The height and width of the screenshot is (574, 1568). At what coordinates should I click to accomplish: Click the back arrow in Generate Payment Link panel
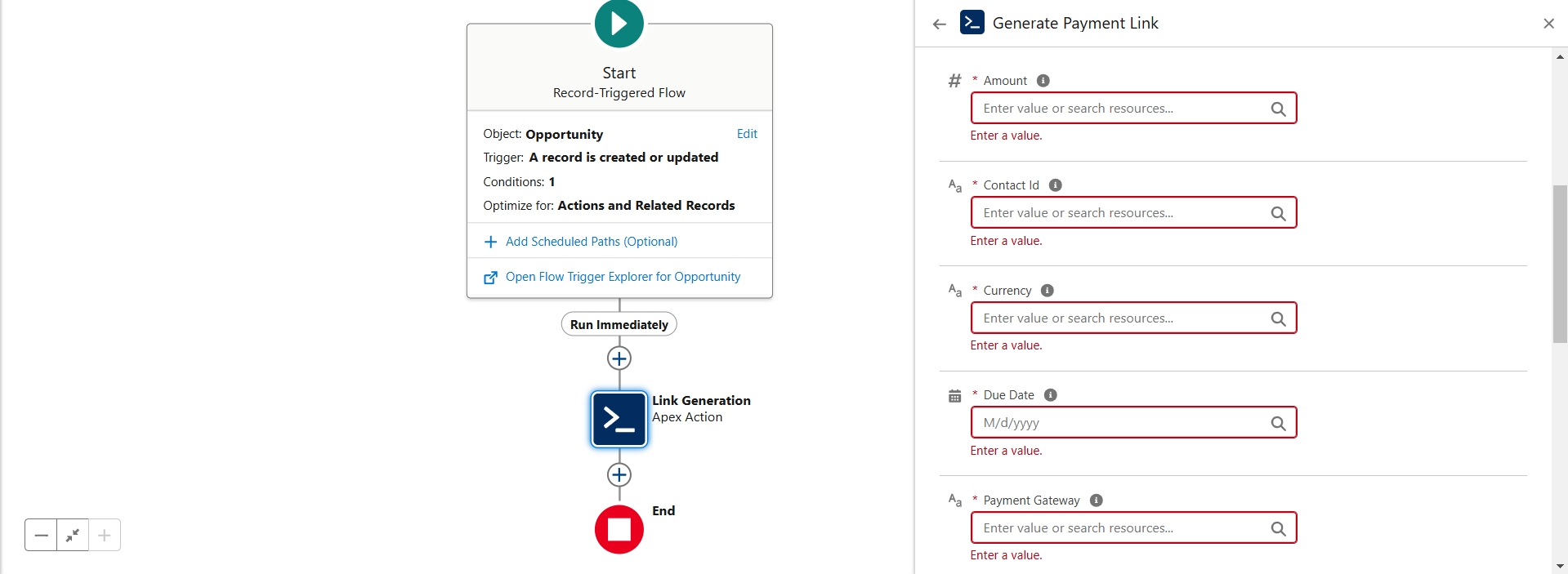[x=940, y=24]
